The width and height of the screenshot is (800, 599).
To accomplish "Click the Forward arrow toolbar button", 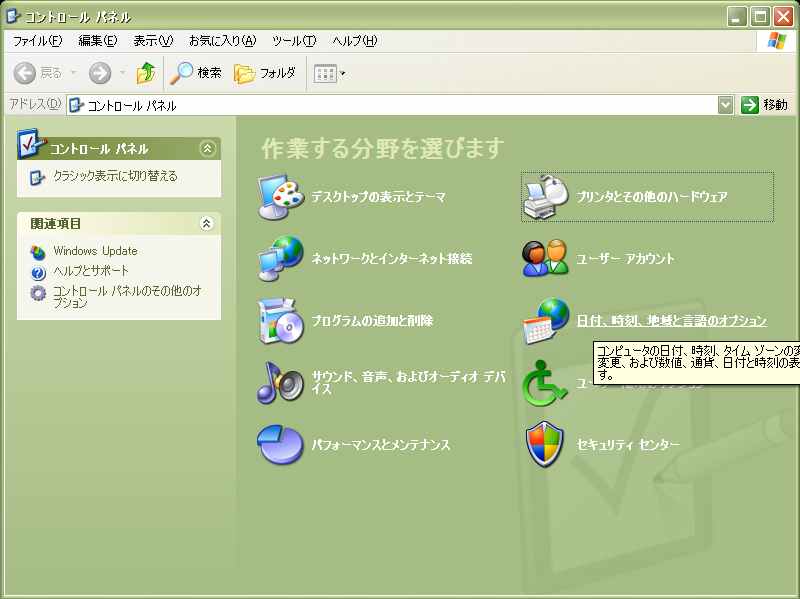I will 100,73.
